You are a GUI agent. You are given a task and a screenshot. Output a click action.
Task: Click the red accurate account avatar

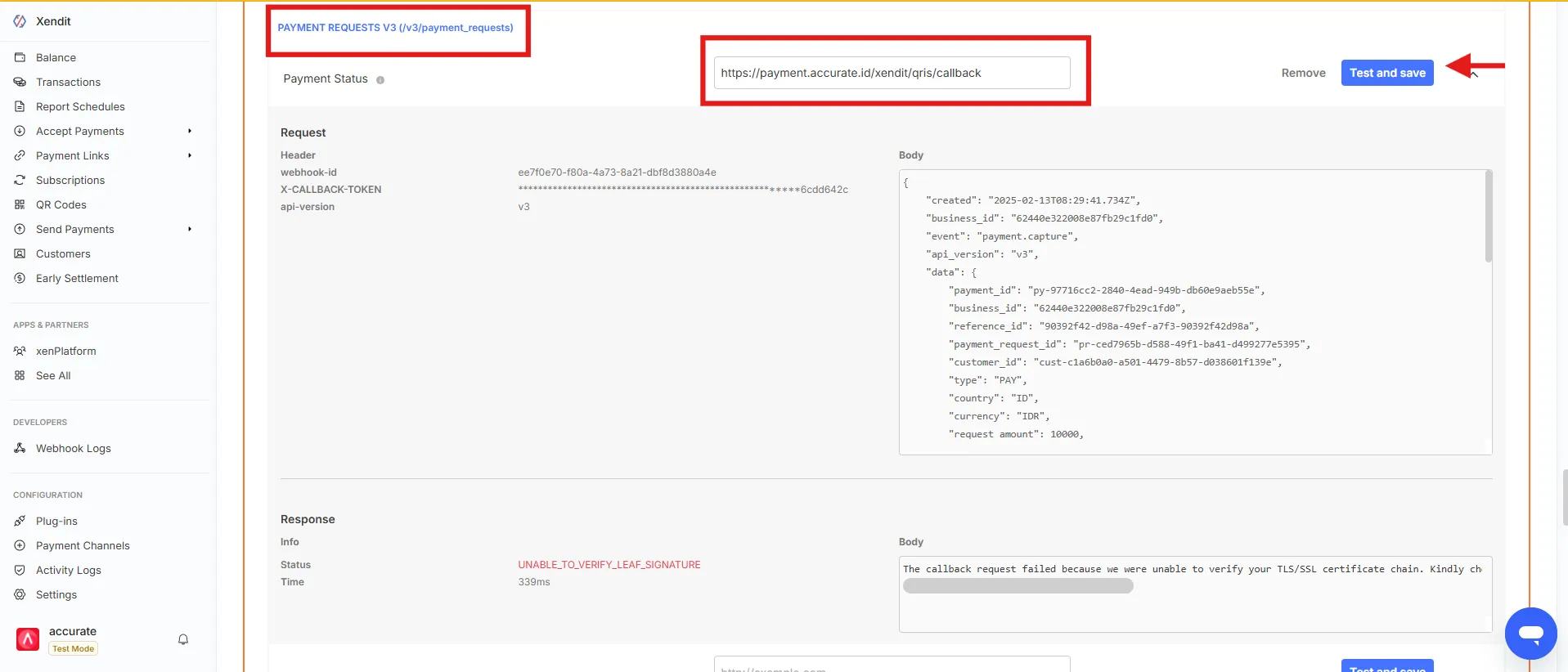click(x=28, y=639)
